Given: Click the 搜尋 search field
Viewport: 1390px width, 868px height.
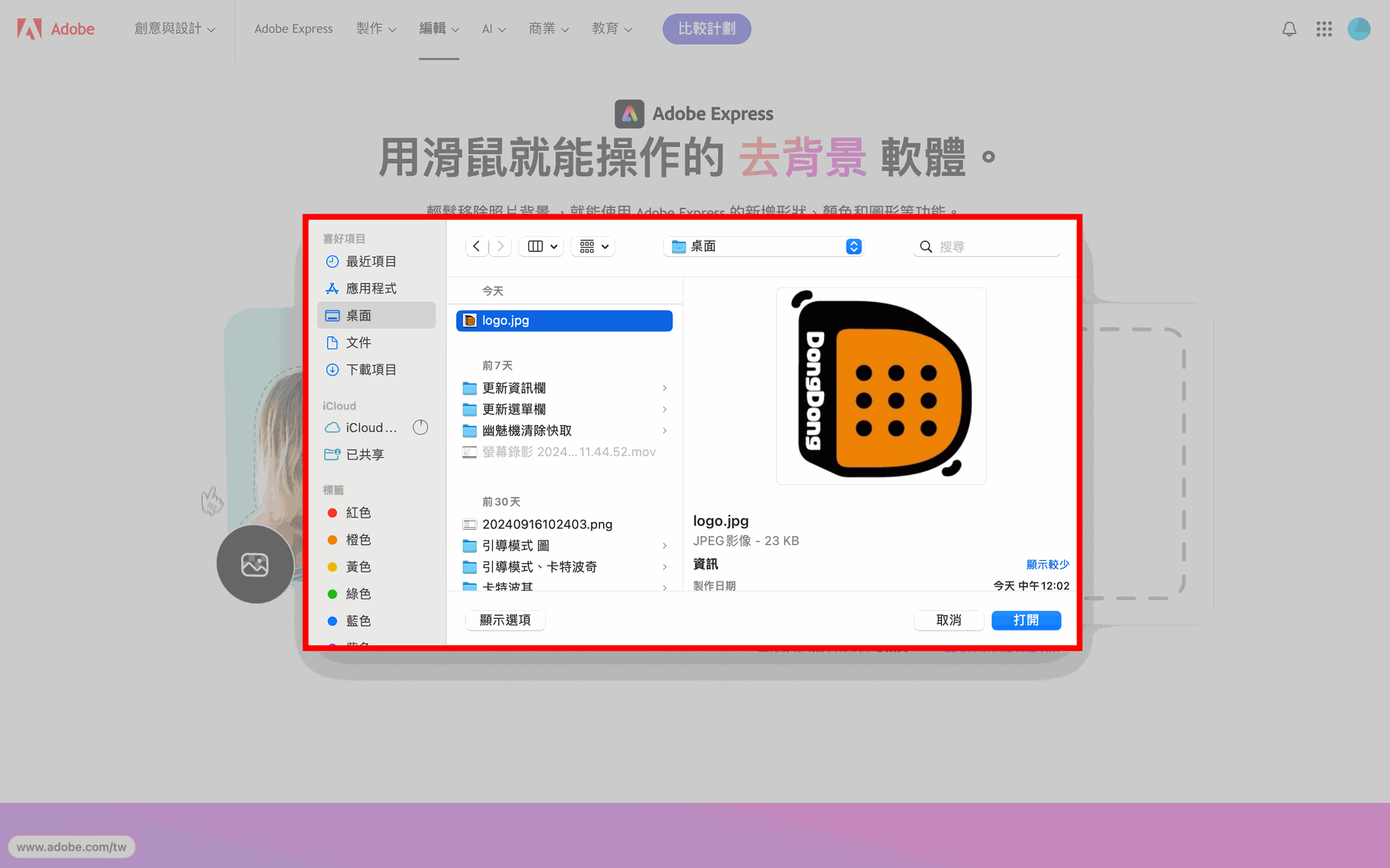Looking at the screenshot, I should 987,247.
